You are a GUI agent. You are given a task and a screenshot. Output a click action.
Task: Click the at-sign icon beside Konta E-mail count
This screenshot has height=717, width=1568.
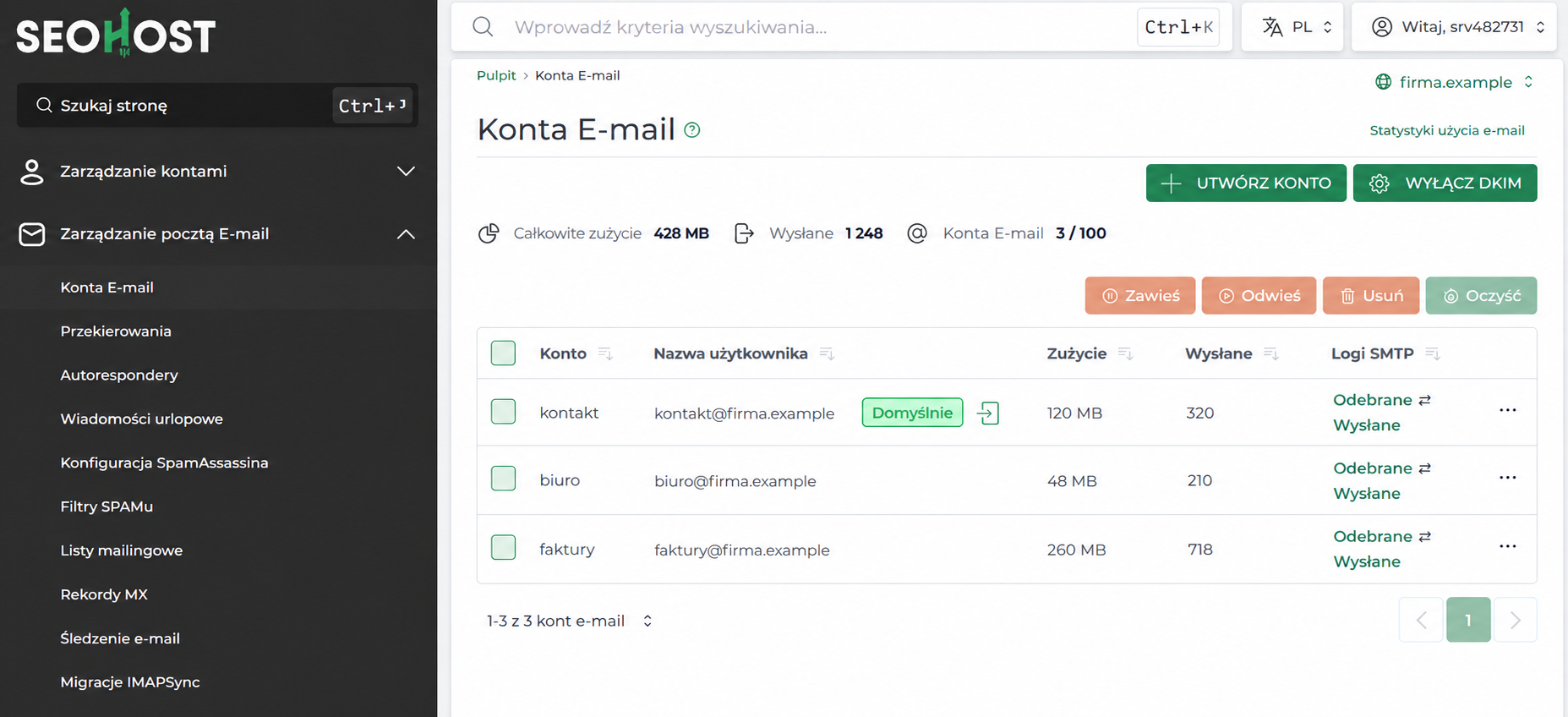(x=917, y=233)
